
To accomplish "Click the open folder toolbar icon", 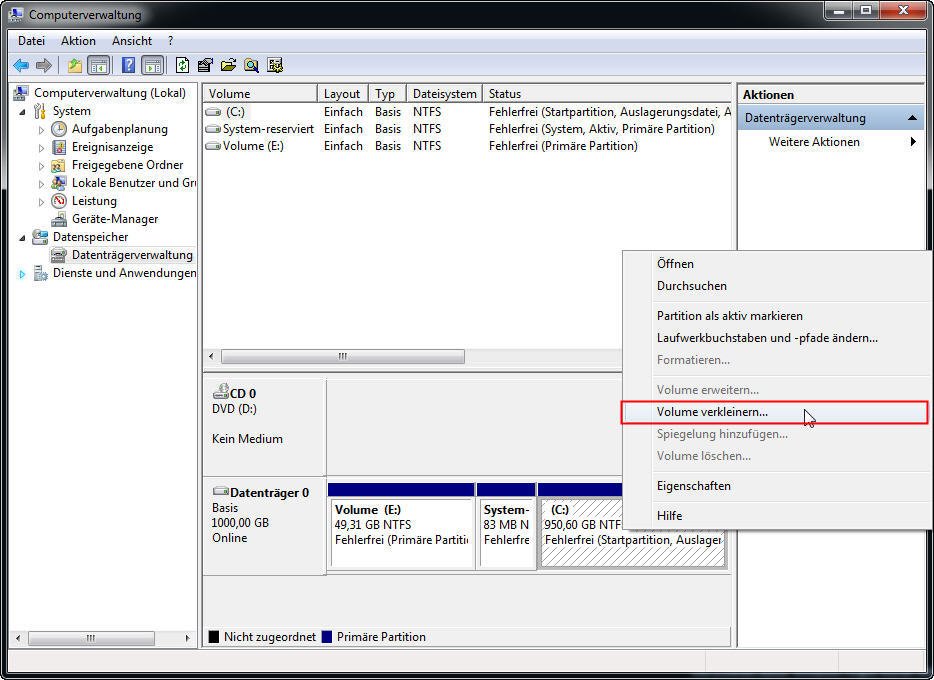I will [228, 65].
